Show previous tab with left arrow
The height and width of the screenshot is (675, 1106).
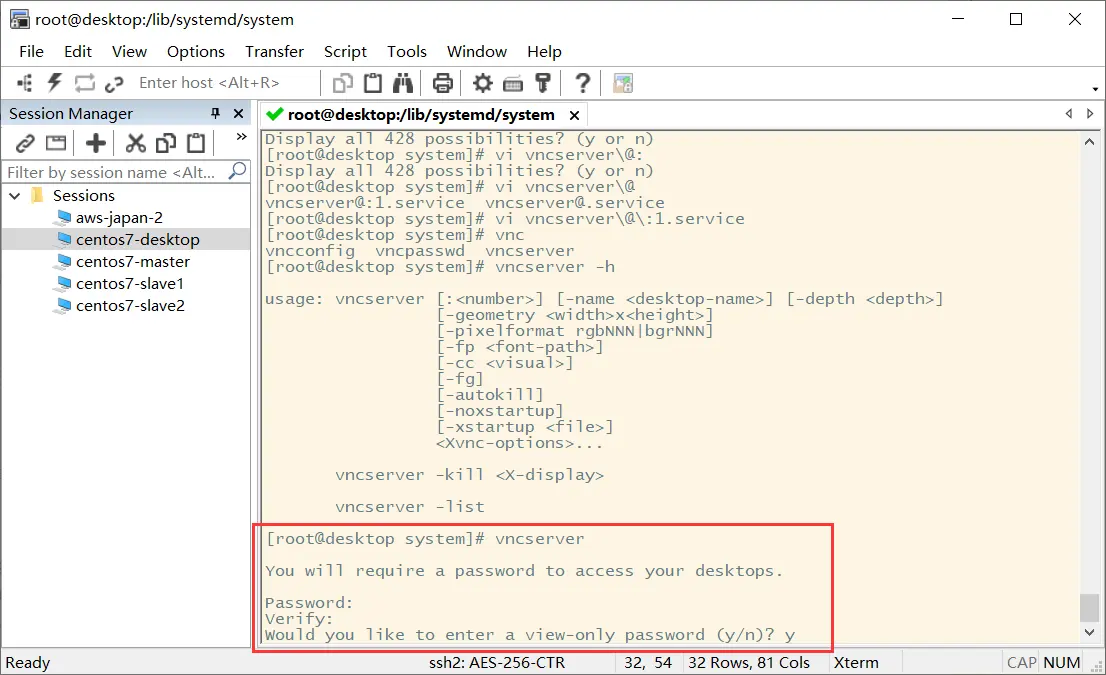coord(1069,114)
